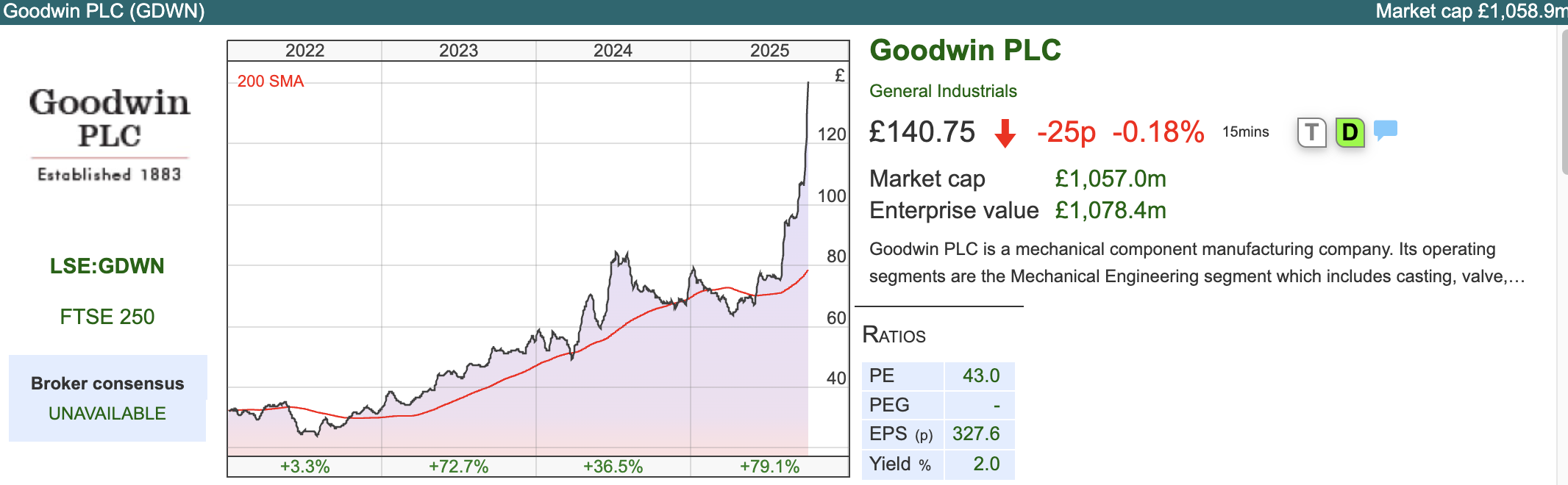Click the green D icon
1568x485 pixels.
[x=1350, y=133]
